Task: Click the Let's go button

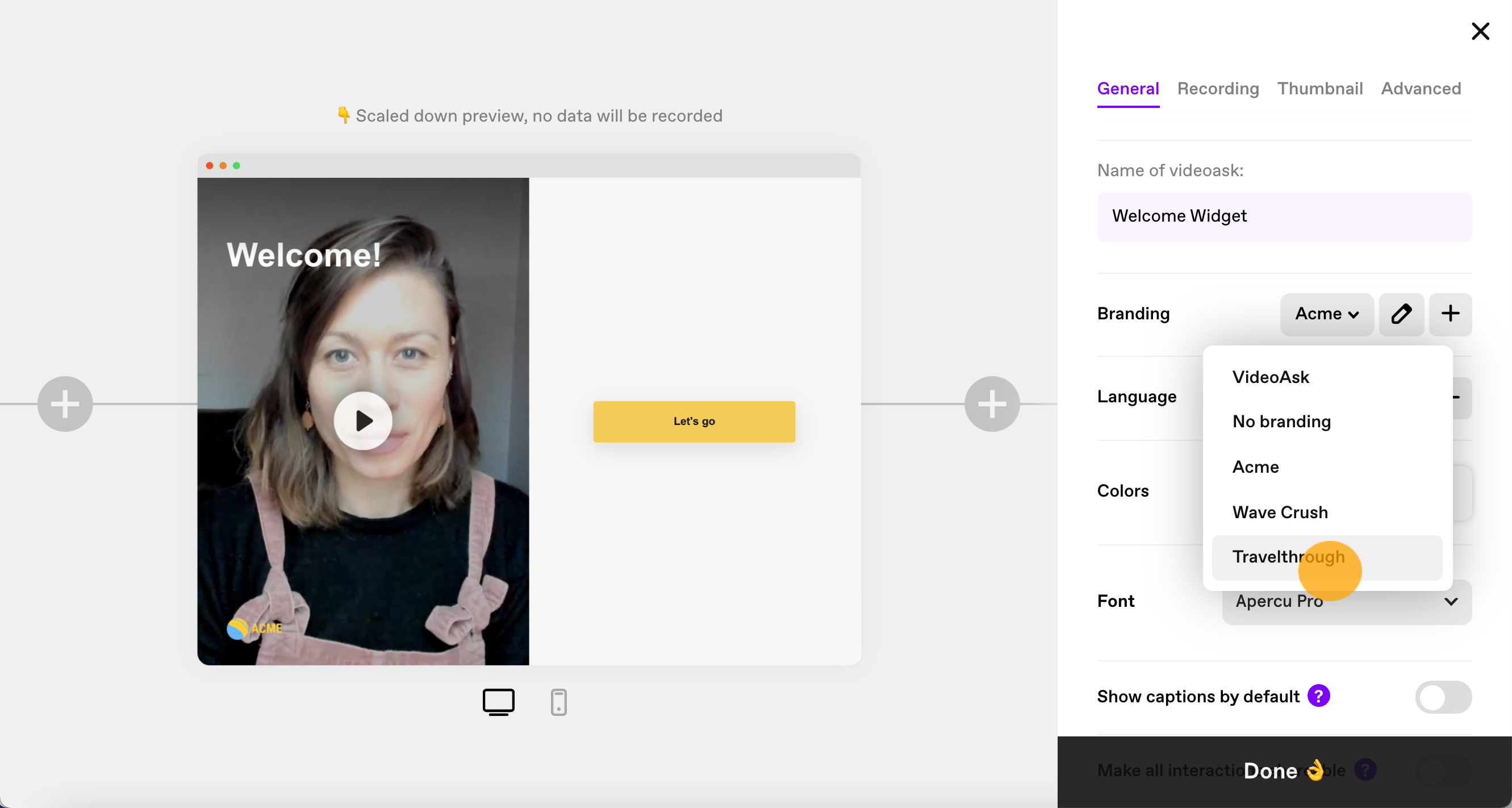Action: (694, 422)
